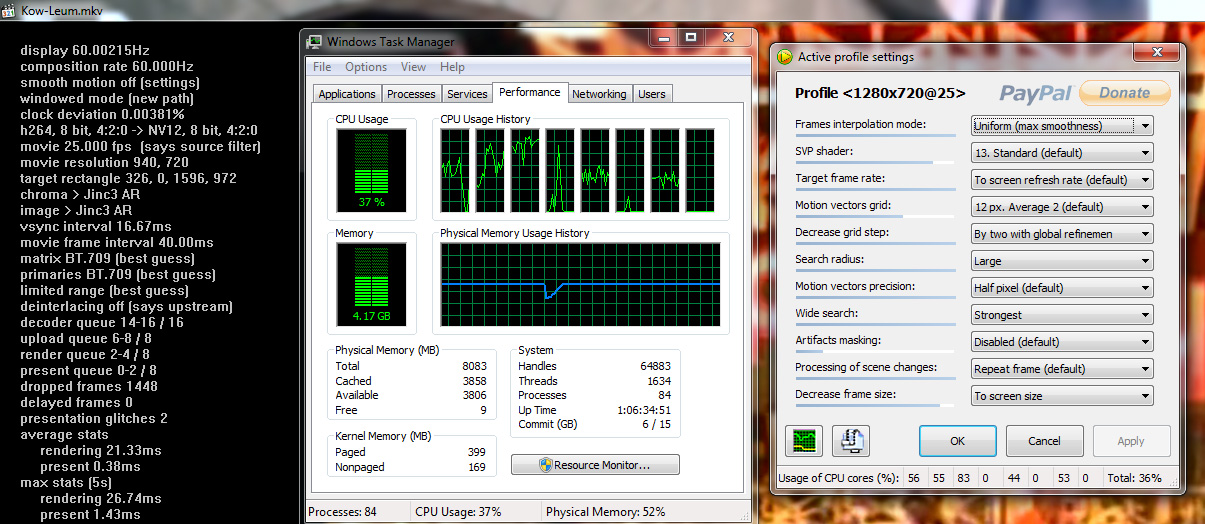Click the Physical Memory Usage History graph
1205x524 pixels.
(x=580, y=284)
